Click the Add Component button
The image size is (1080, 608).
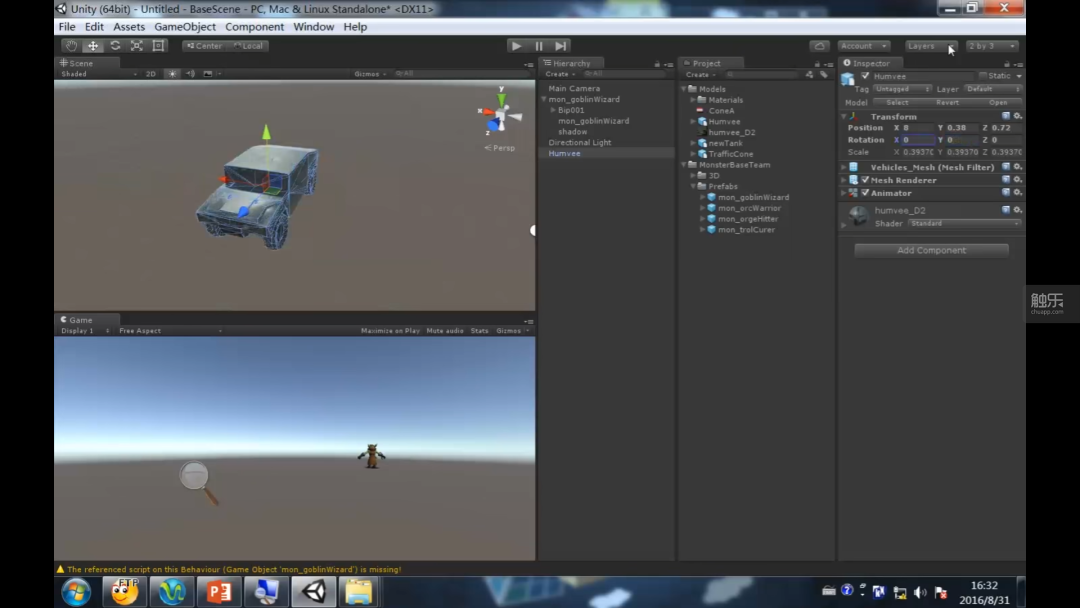[x=931, y=250]
